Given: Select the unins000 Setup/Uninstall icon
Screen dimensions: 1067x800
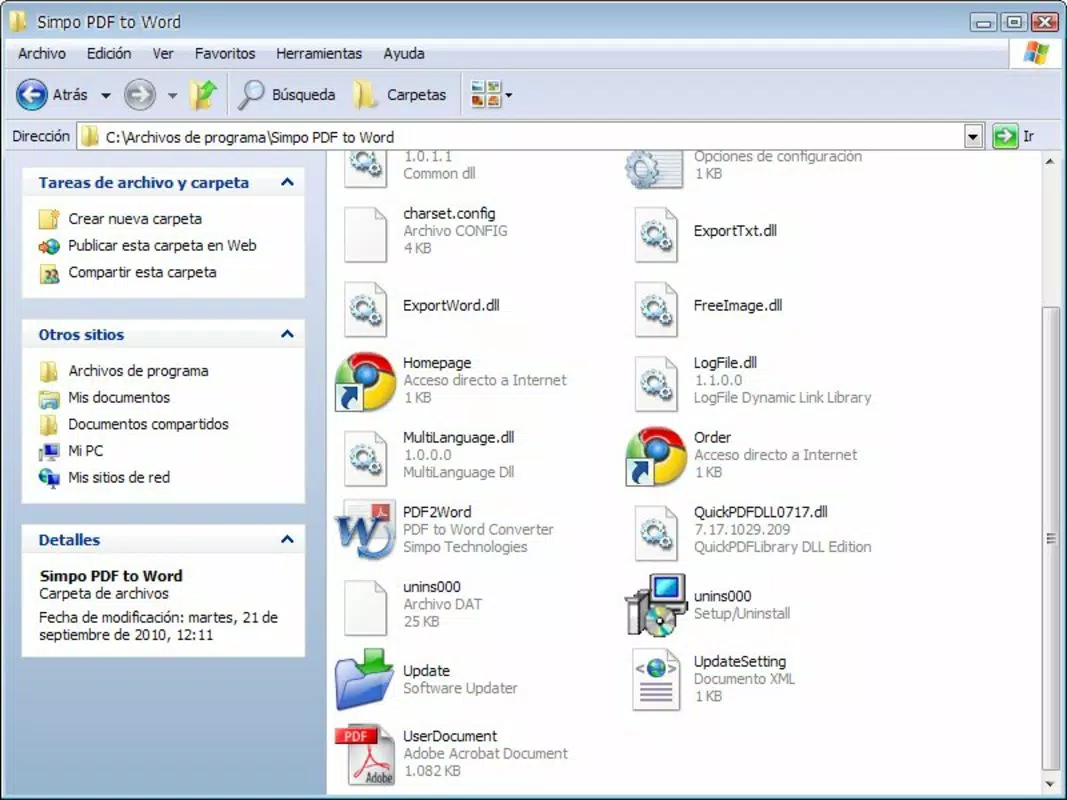Looking at the screenshot, I should point(656,605).
